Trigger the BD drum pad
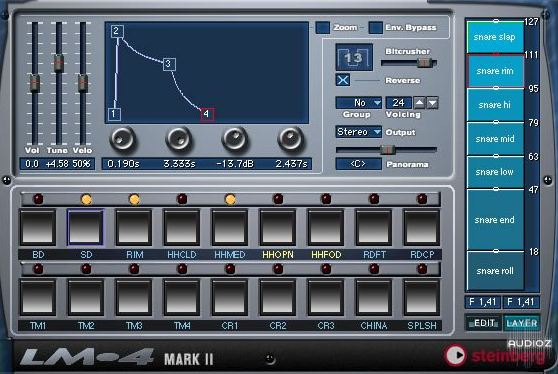The image size is (558, 374). coord(38,227)
